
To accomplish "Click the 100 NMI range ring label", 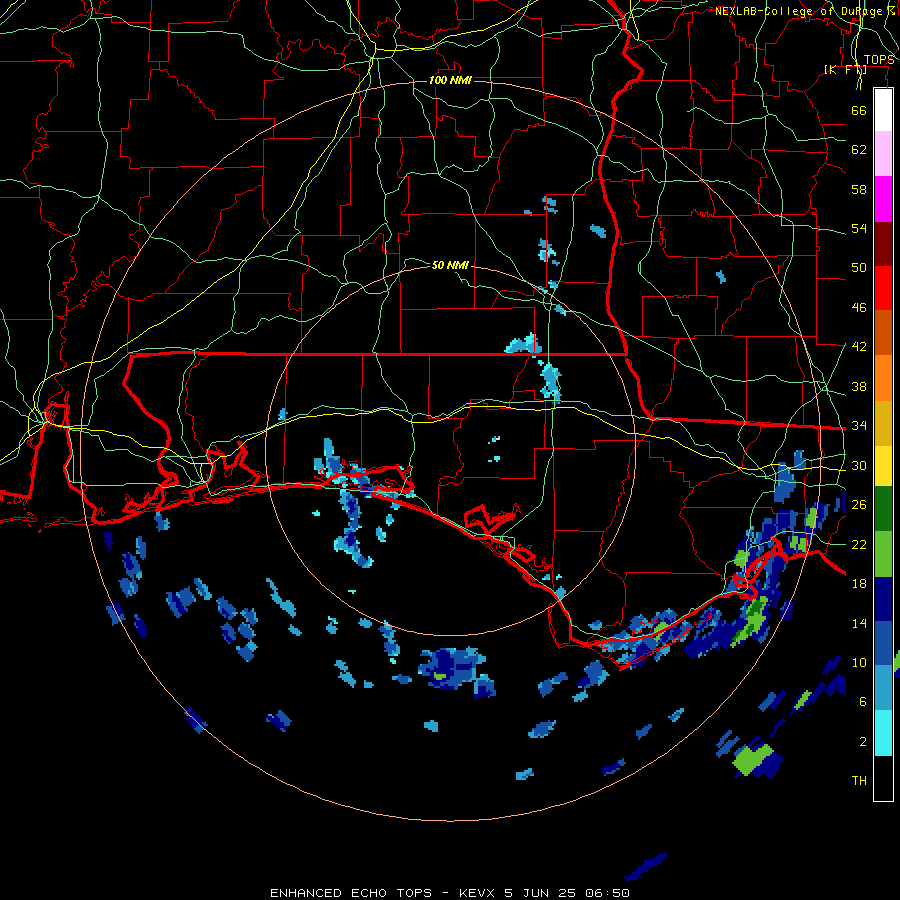I will click(450, 80).
